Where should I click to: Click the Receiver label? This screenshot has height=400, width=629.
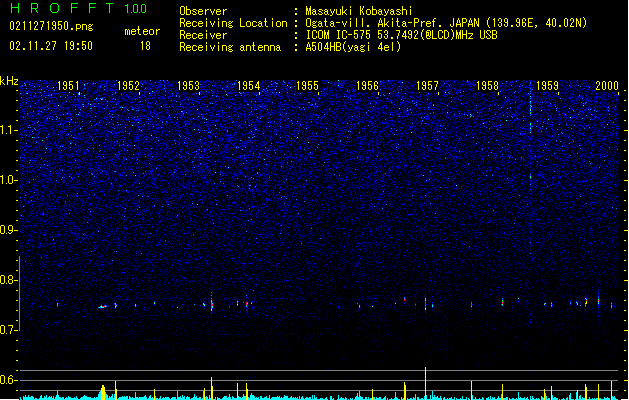point(203,35)
